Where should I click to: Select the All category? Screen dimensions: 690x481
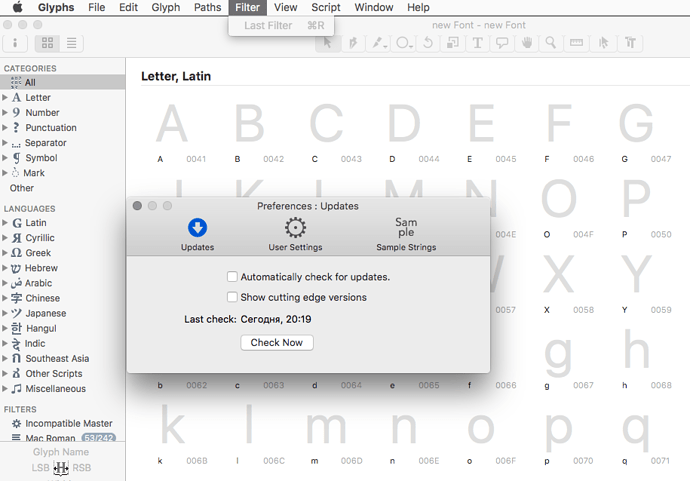tap(62, 82)
